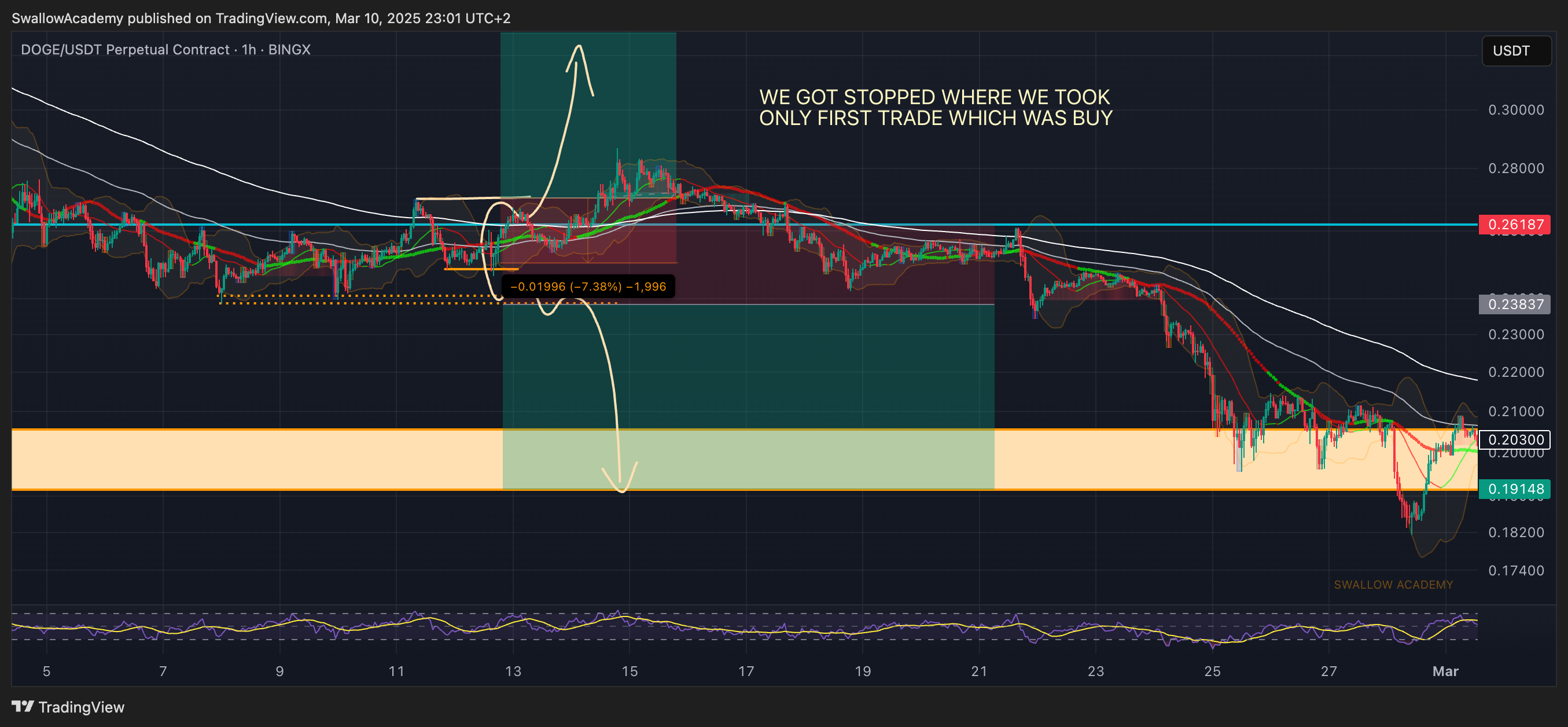Click the date label 15 on time axis

[x=630, y=671]
